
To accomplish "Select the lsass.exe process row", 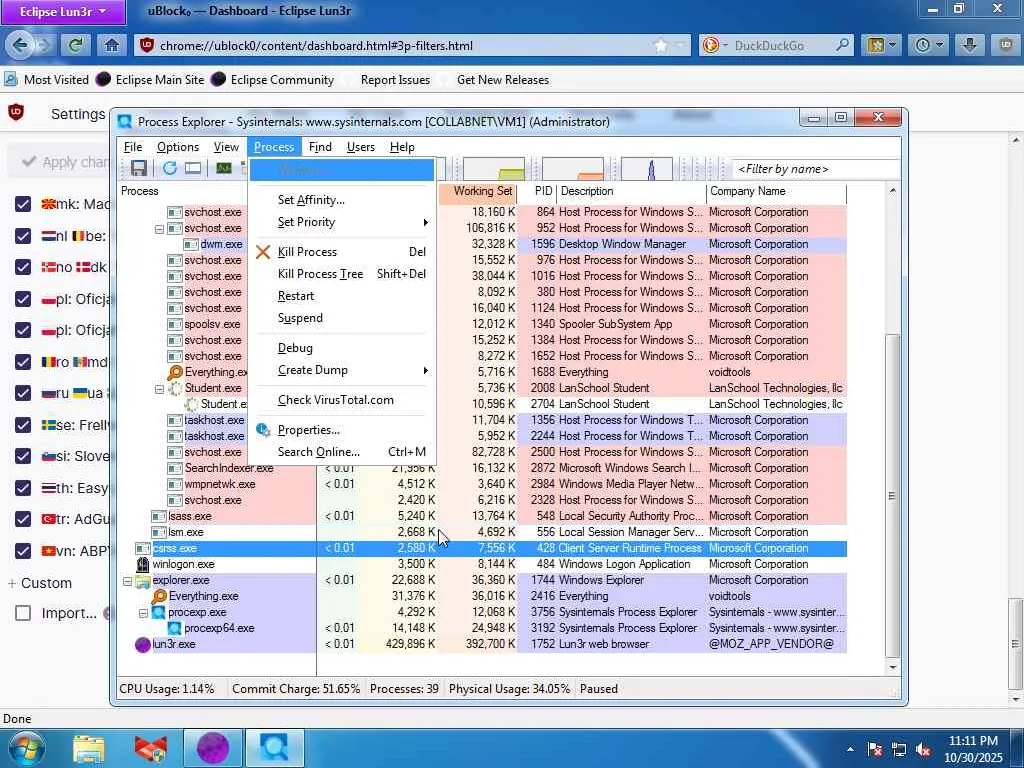I will click(483, 517).
